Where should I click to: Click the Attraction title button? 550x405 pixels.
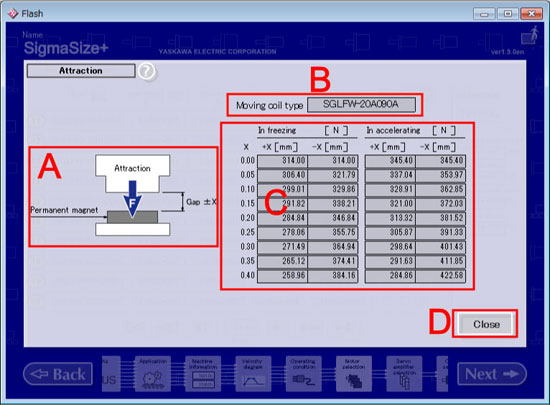pyautogui.click(x=81, y=71)
